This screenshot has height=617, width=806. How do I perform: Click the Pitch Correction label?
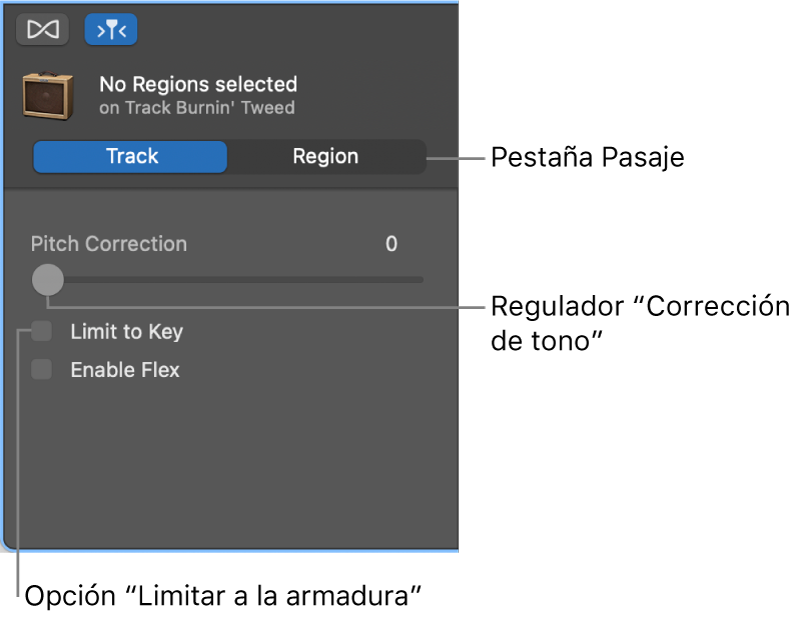click(108, 243)
